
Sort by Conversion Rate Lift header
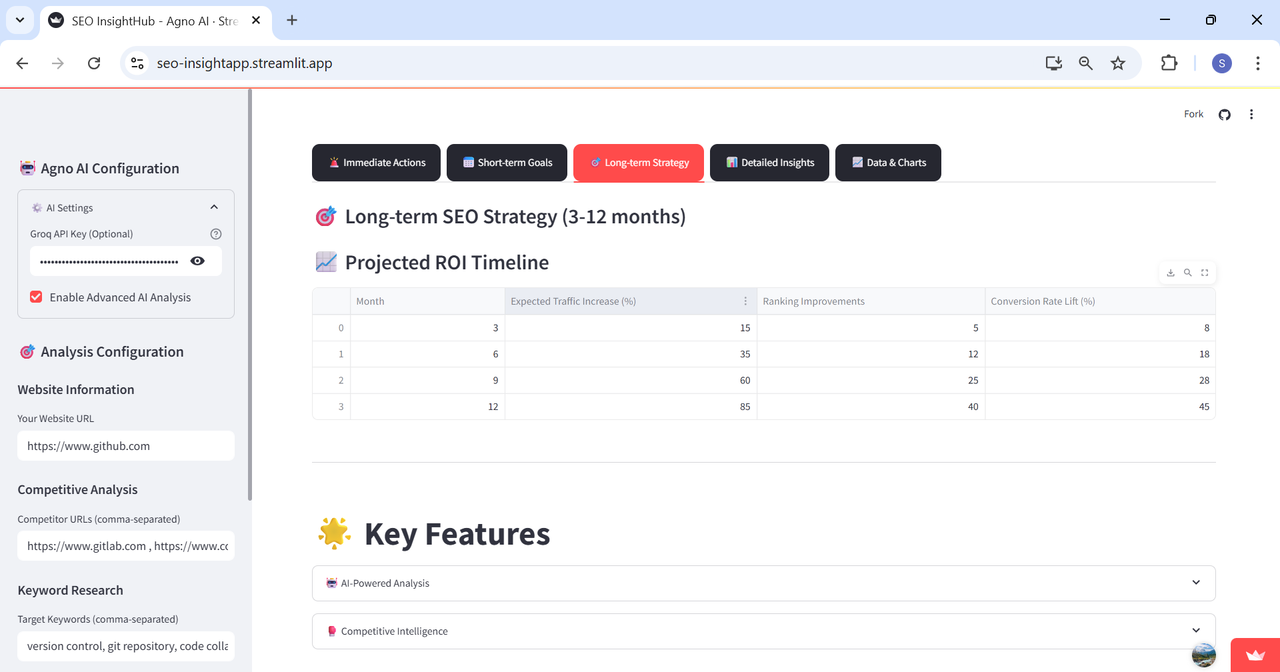coord(1100,301)
